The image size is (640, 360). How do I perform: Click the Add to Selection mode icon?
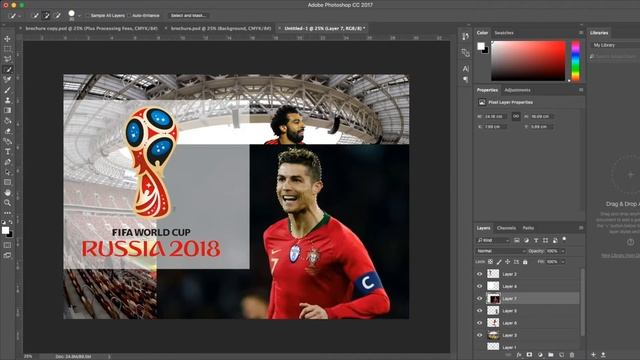46,16
